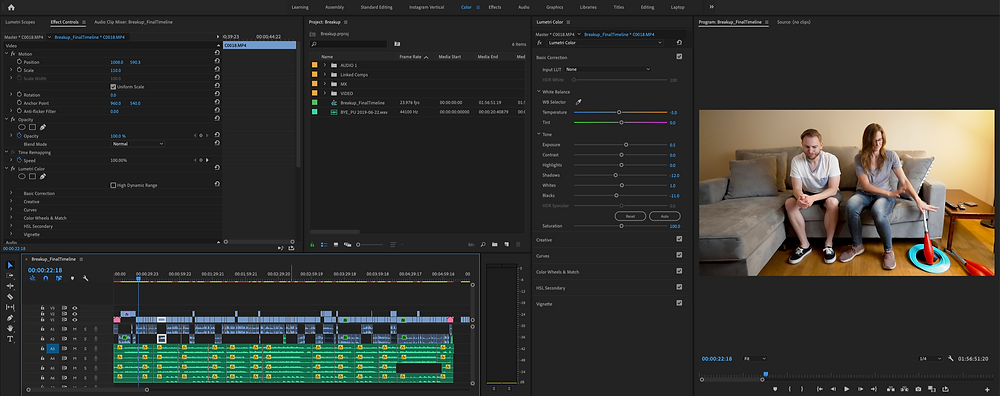Click Export Frame camera icon
The height and width of the screenshot is (396, 1000).
click(918, 389)
